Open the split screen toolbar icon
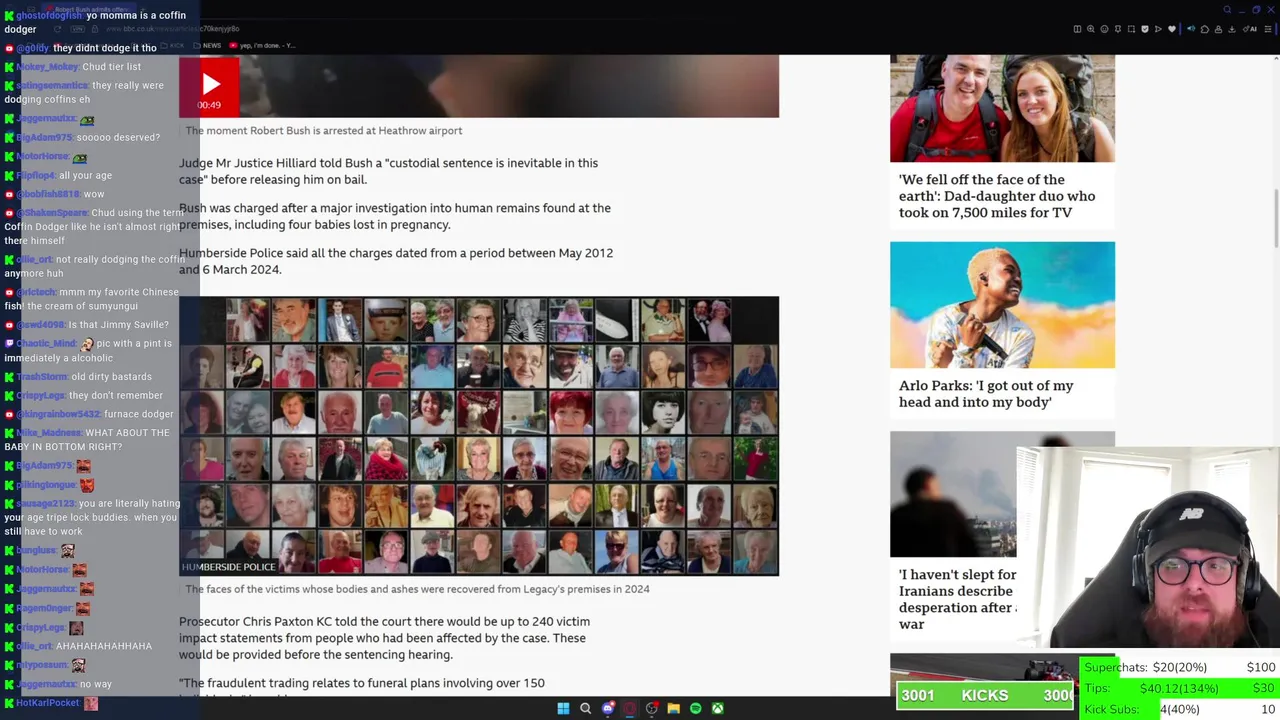The height and width of the screenshot is (720, 1280). coord(1077,29)
